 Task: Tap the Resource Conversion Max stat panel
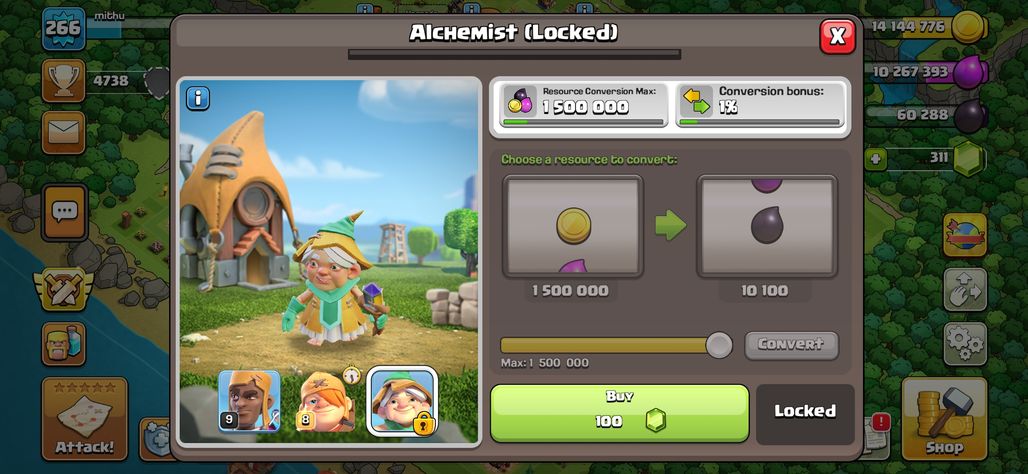pos(583,105)
